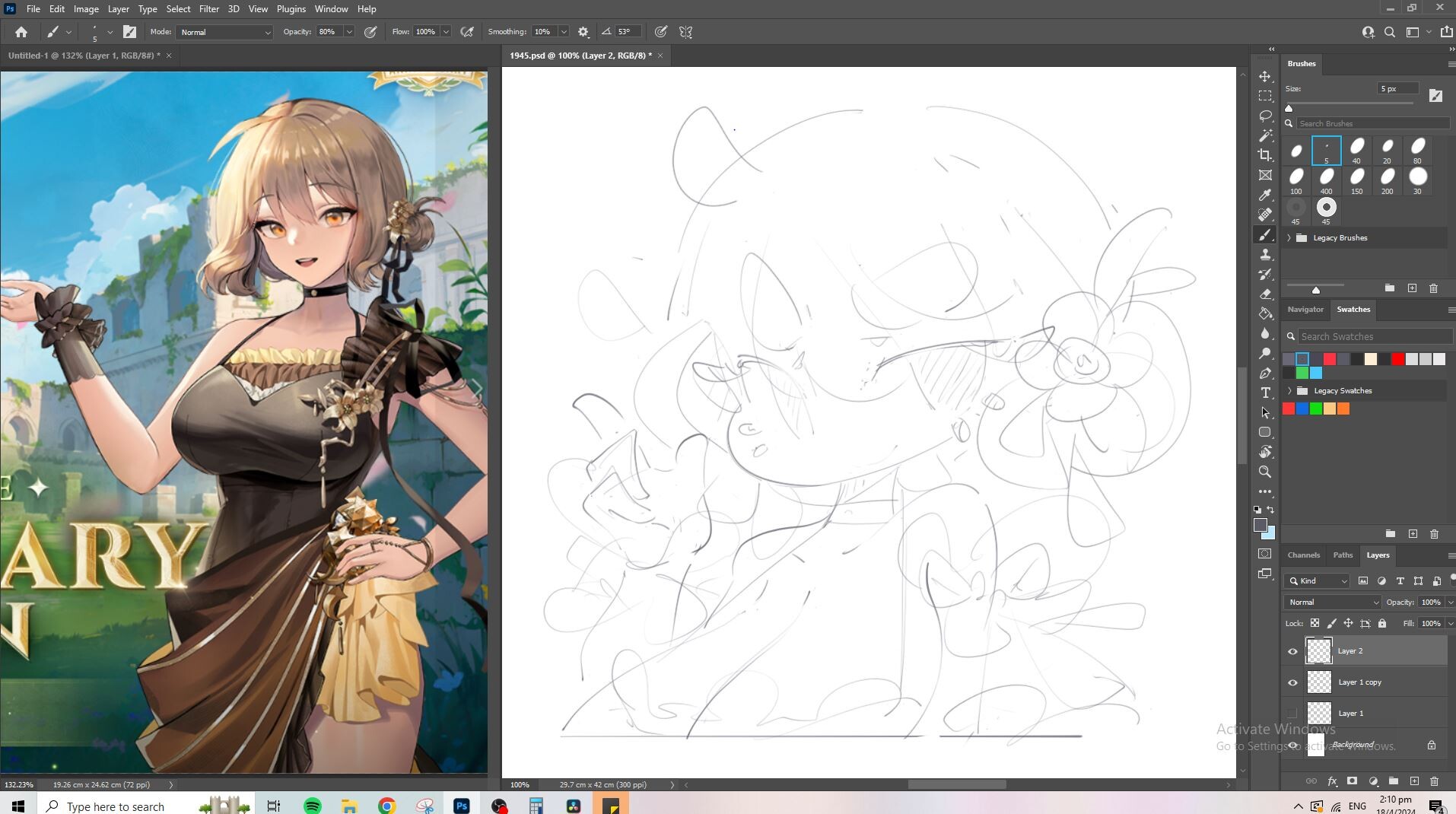Pick the orange swatch
This screenshot has width=1456, height=814.
(1343, 409)
